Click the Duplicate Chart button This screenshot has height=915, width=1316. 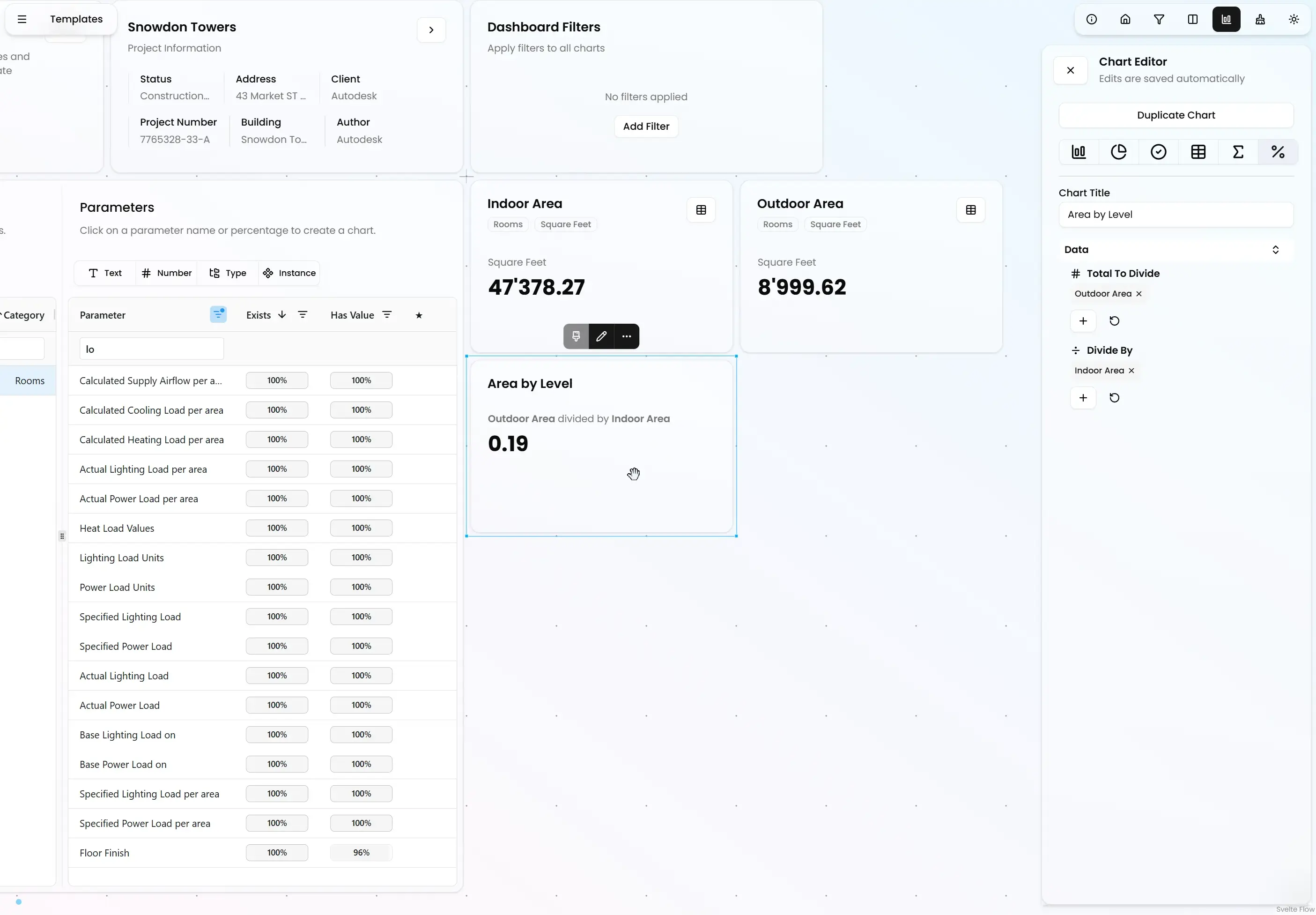(1176, 115)
